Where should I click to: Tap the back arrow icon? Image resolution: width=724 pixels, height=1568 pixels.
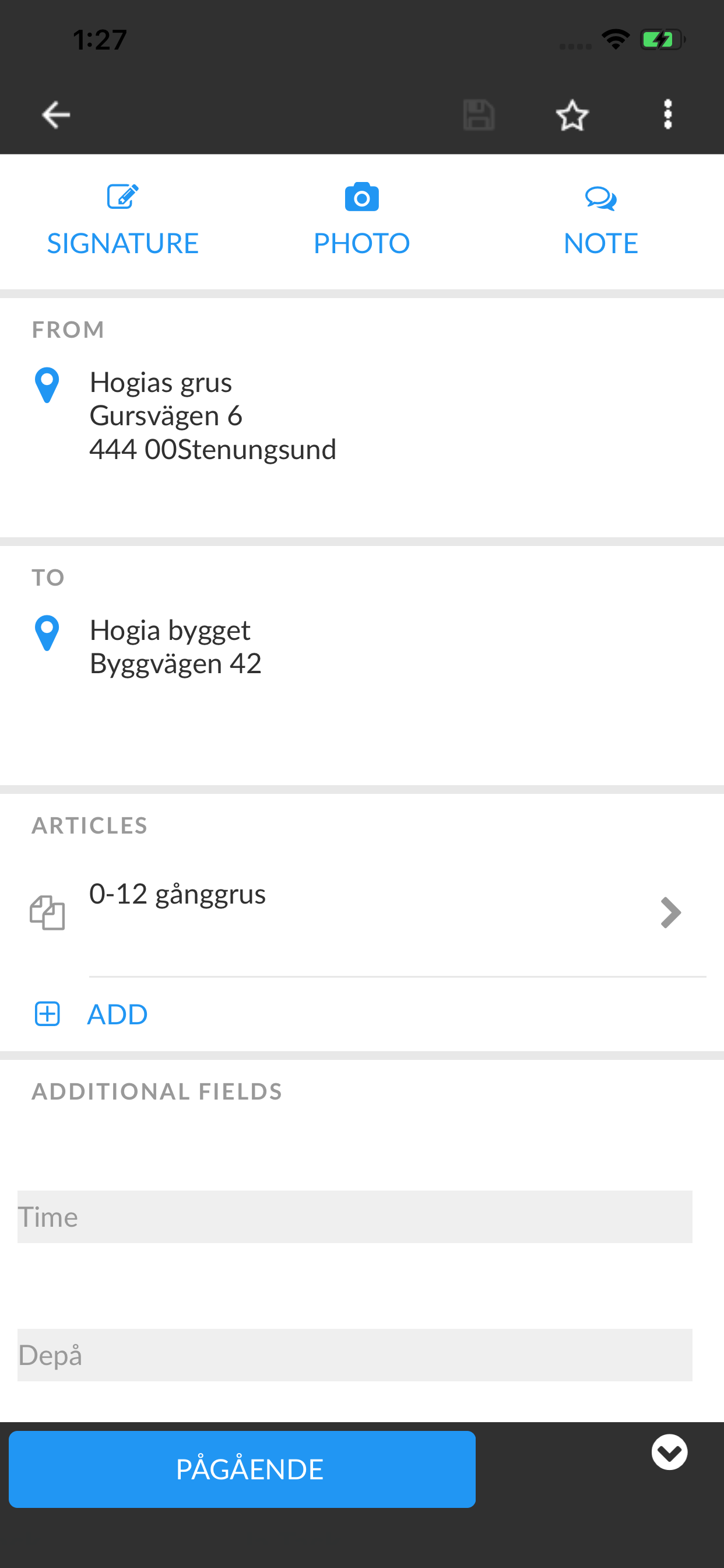pos(56,114)
